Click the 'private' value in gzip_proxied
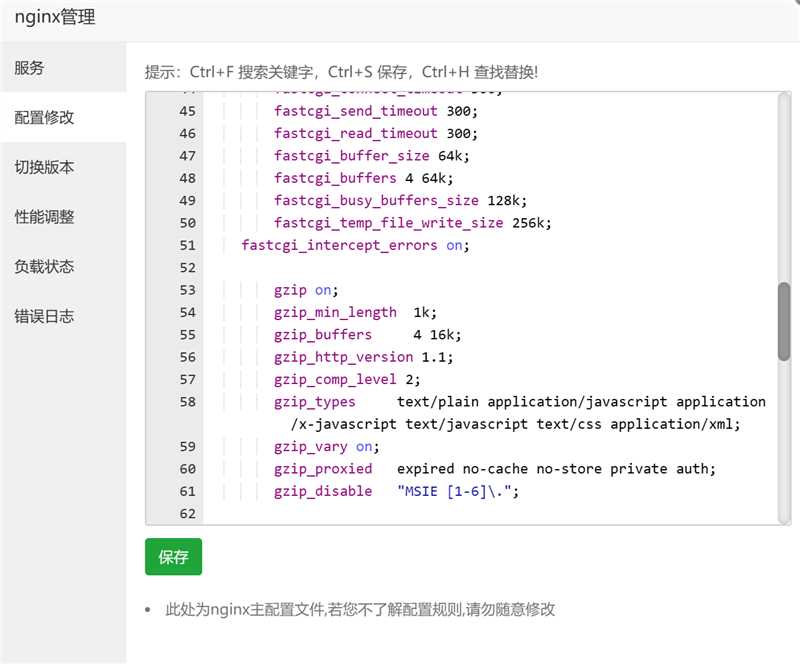The height and width of the screenshot is (664, 800). [x=639, y=469]
